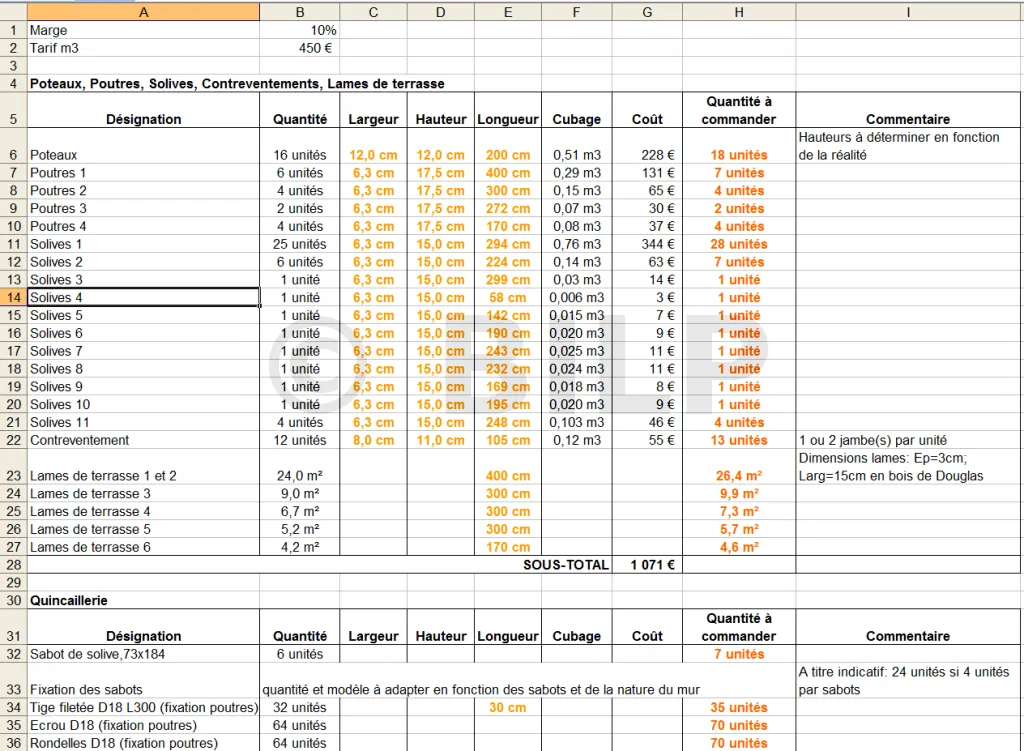Image resolution: width=1024 pixels, height=751 pixels.
Task: Select the Sabot de solive,73x184 cell
Action: coord(143,654)
